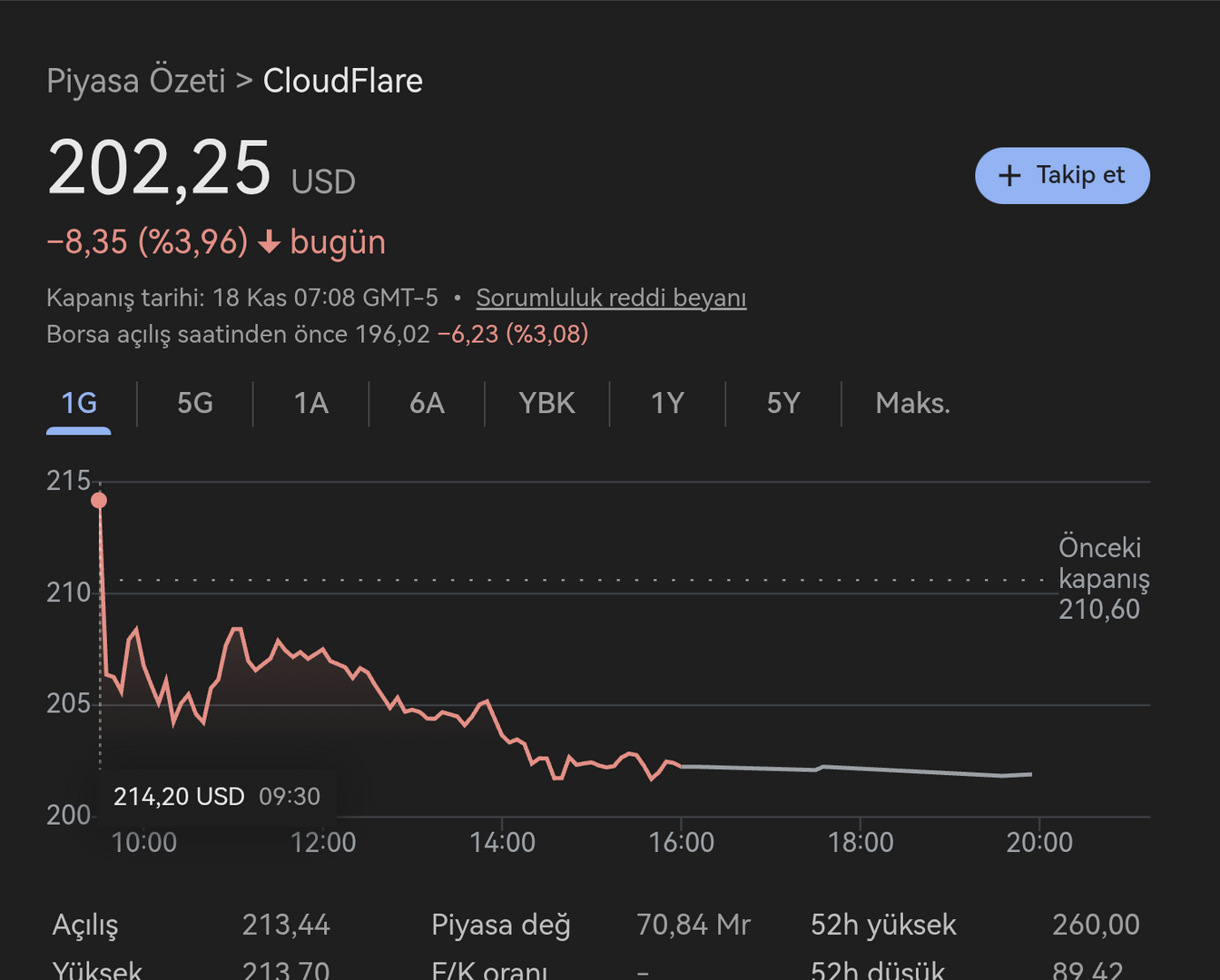Click the Takip et follow button
The width and height of the screenshot is (1220, 980).
[1062, 175]
